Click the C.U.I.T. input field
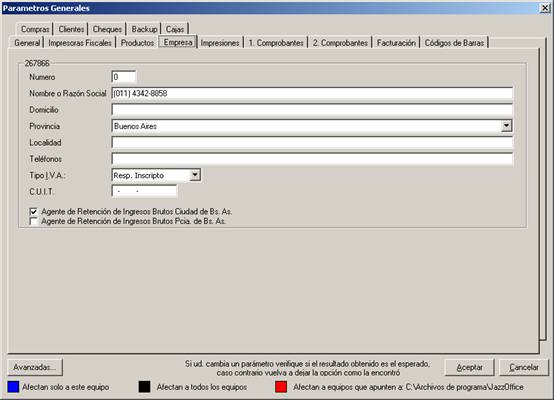 click(x=144, y=191)
